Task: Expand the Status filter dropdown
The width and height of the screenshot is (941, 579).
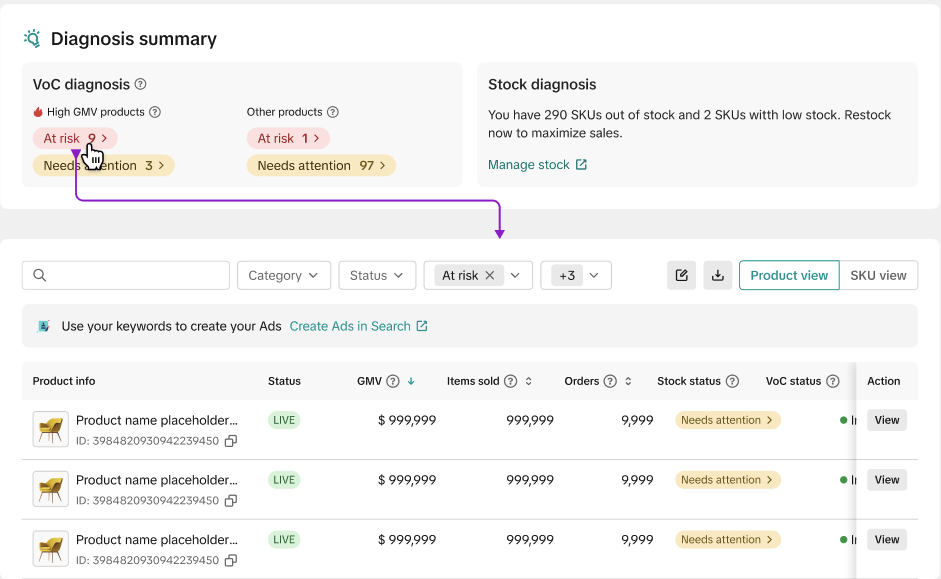Action: pyautogui.click(x=376, y=276)
